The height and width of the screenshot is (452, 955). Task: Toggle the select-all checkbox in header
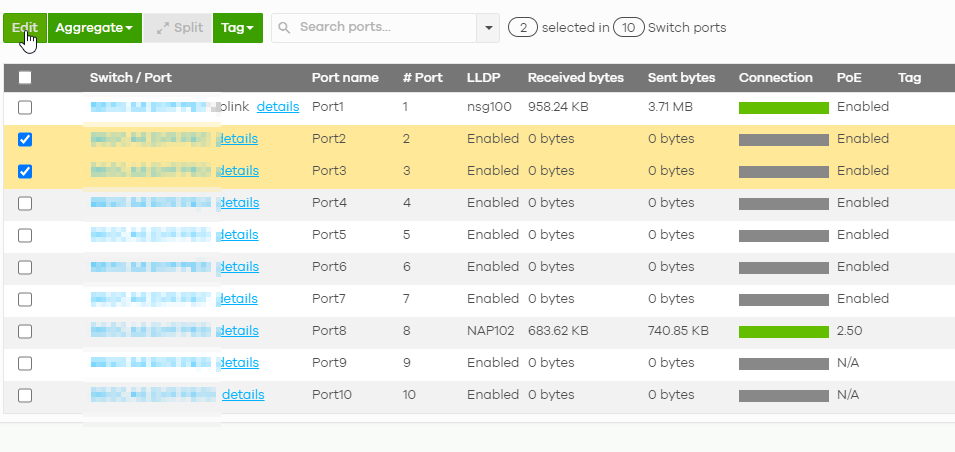[25, 78]
